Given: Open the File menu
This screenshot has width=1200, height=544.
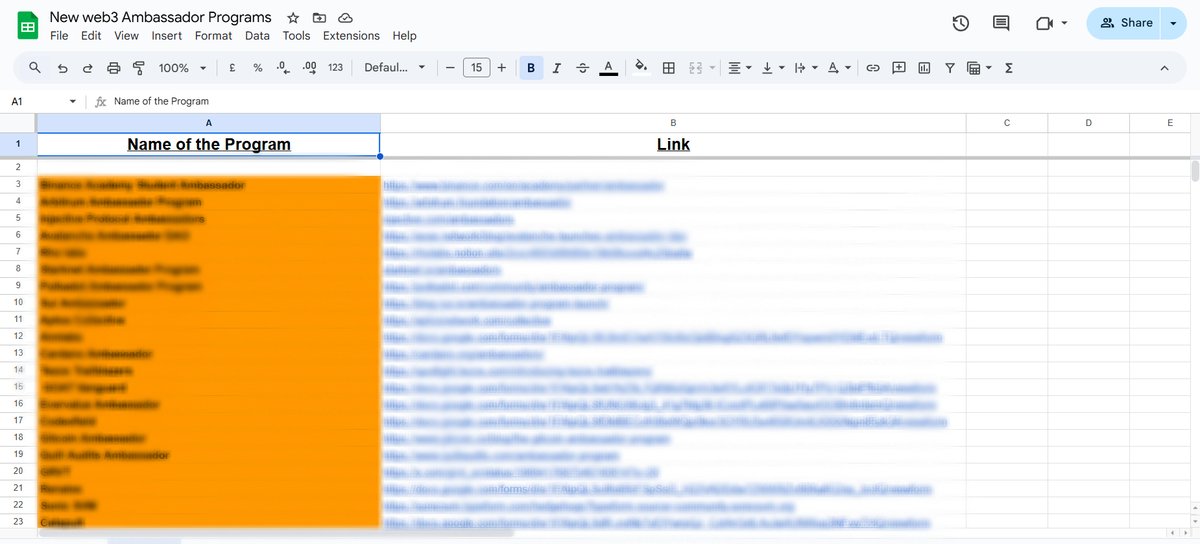Looking at the screenshot, I should 59,36.
